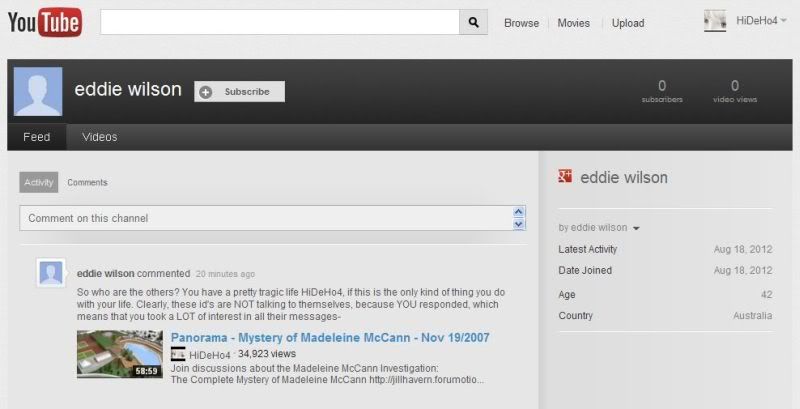Click HiDeHo4 uploader name under video title

[210, 355]
